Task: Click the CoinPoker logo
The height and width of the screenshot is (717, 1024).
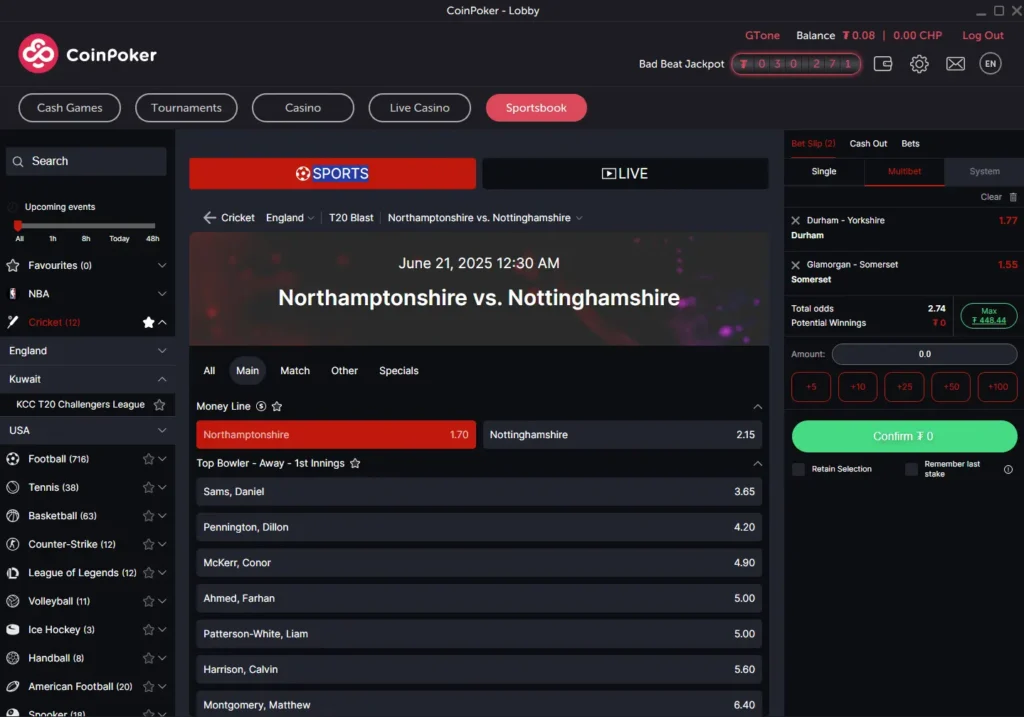Action: (x=88, y=54)
